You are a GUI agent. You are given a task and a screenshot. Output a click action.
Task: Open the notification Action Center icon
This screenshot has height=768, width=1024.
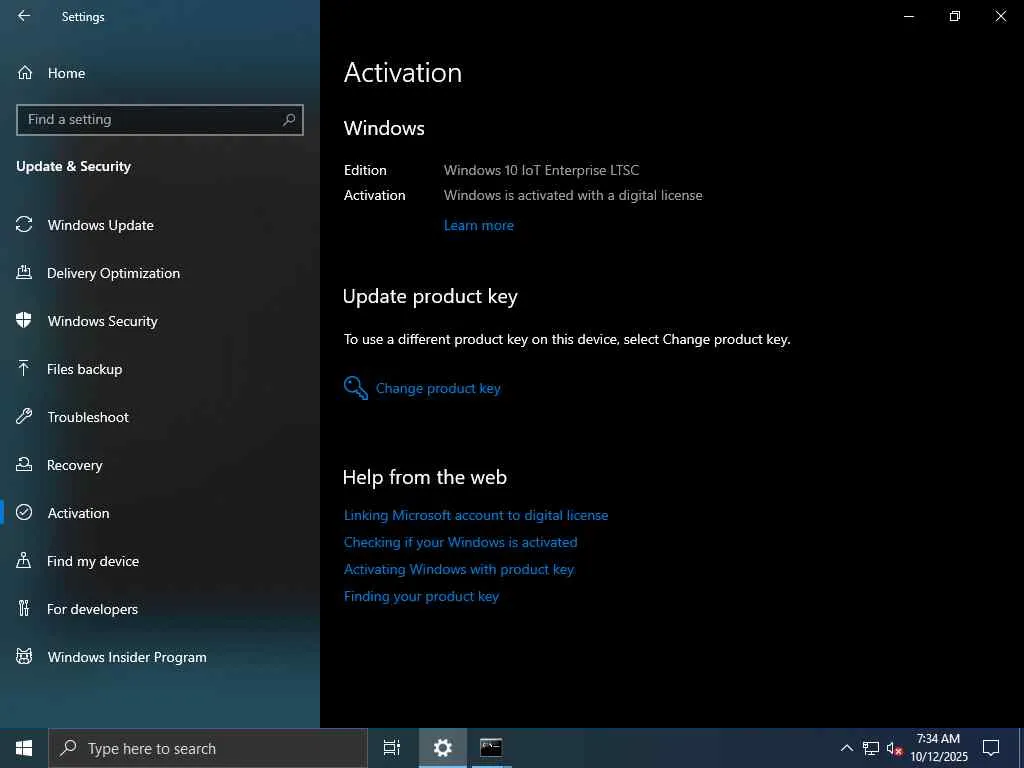pyautogui.click(x=991, y=748)
